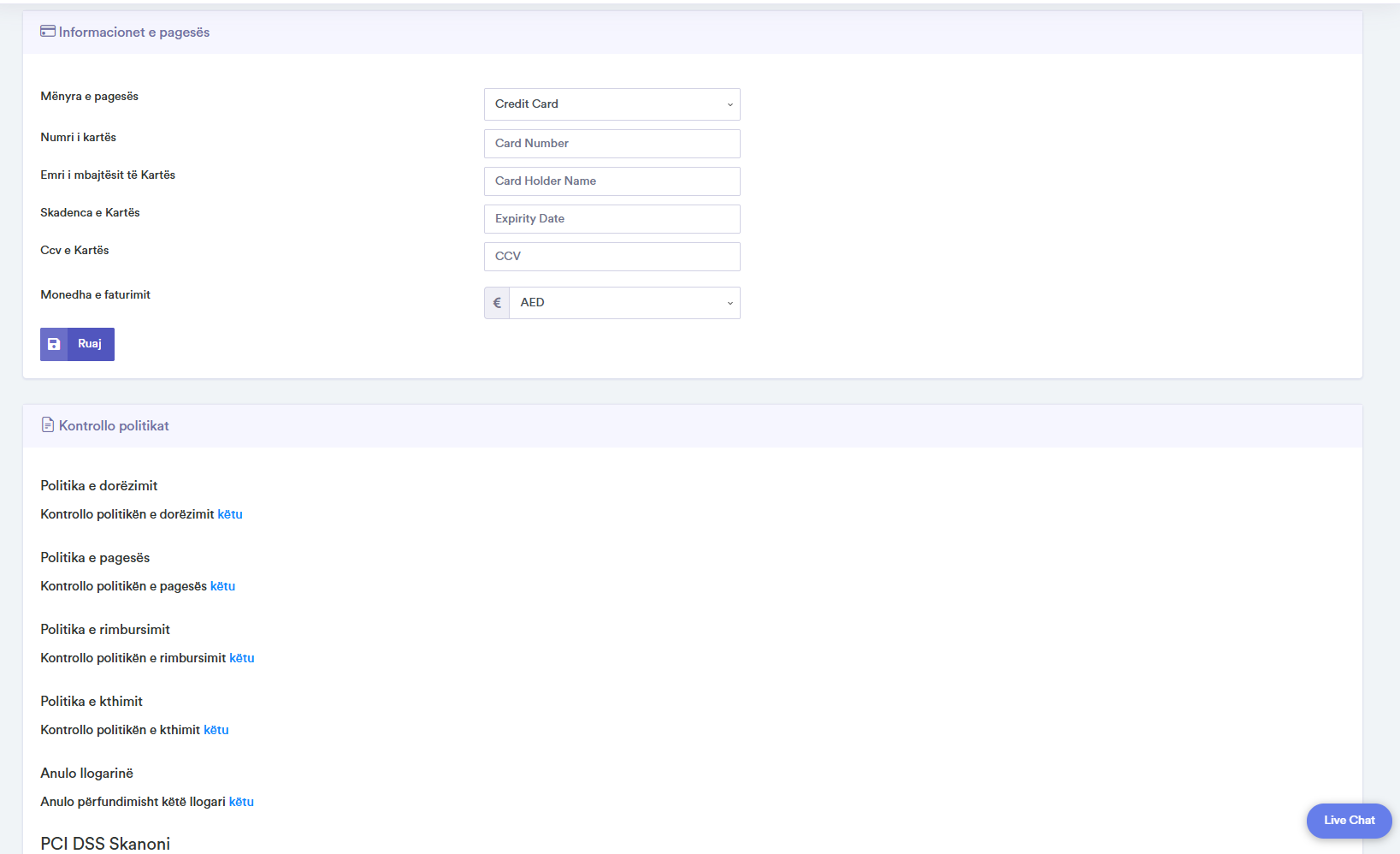Open the payment policy këtu link
Screen dimensions: 1400x854
pyautogui.click(x=222, y=586)
